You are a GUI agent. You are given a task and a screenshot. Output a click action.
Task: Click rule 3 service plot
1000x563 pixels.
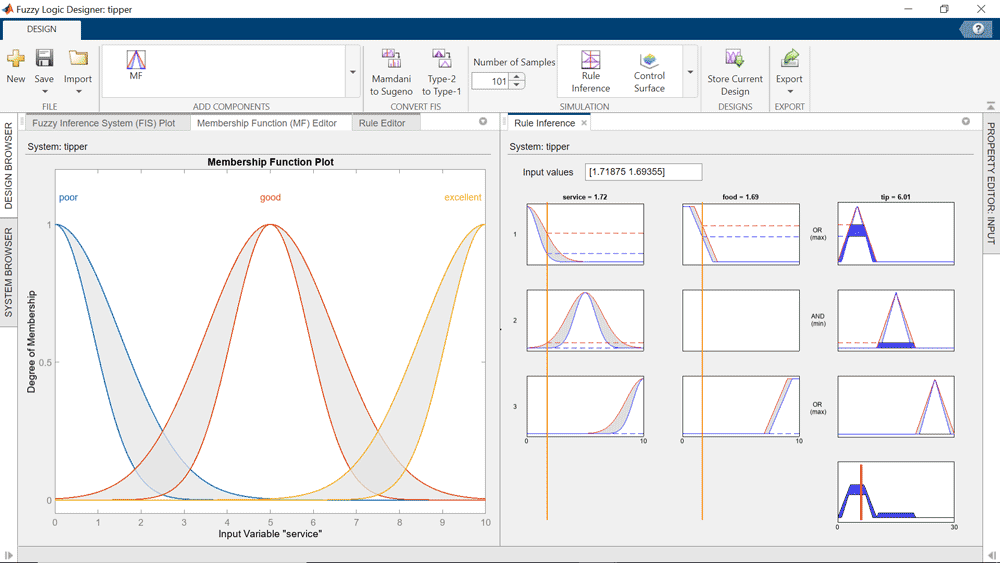point(585,406)
